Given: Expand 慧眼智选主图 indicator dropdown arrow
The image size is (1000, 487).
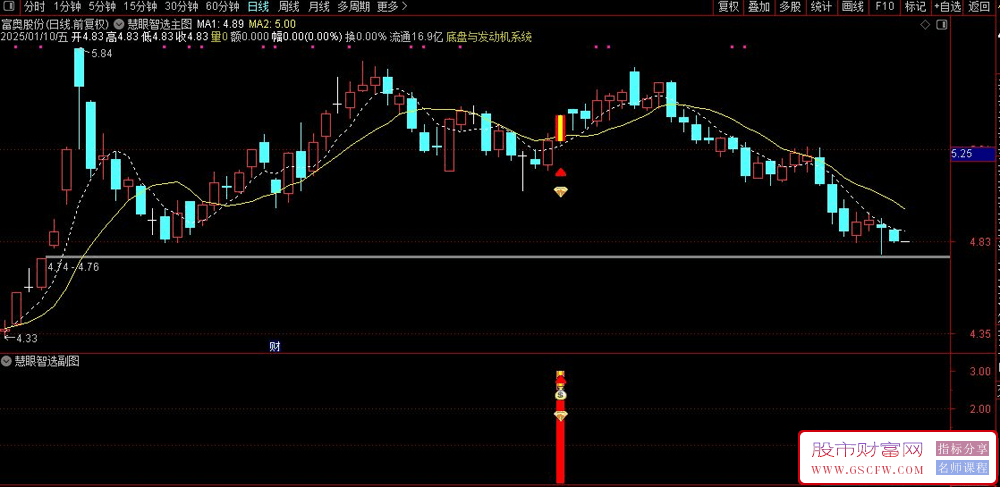Looking at the screenshot, I should [120, 24].
